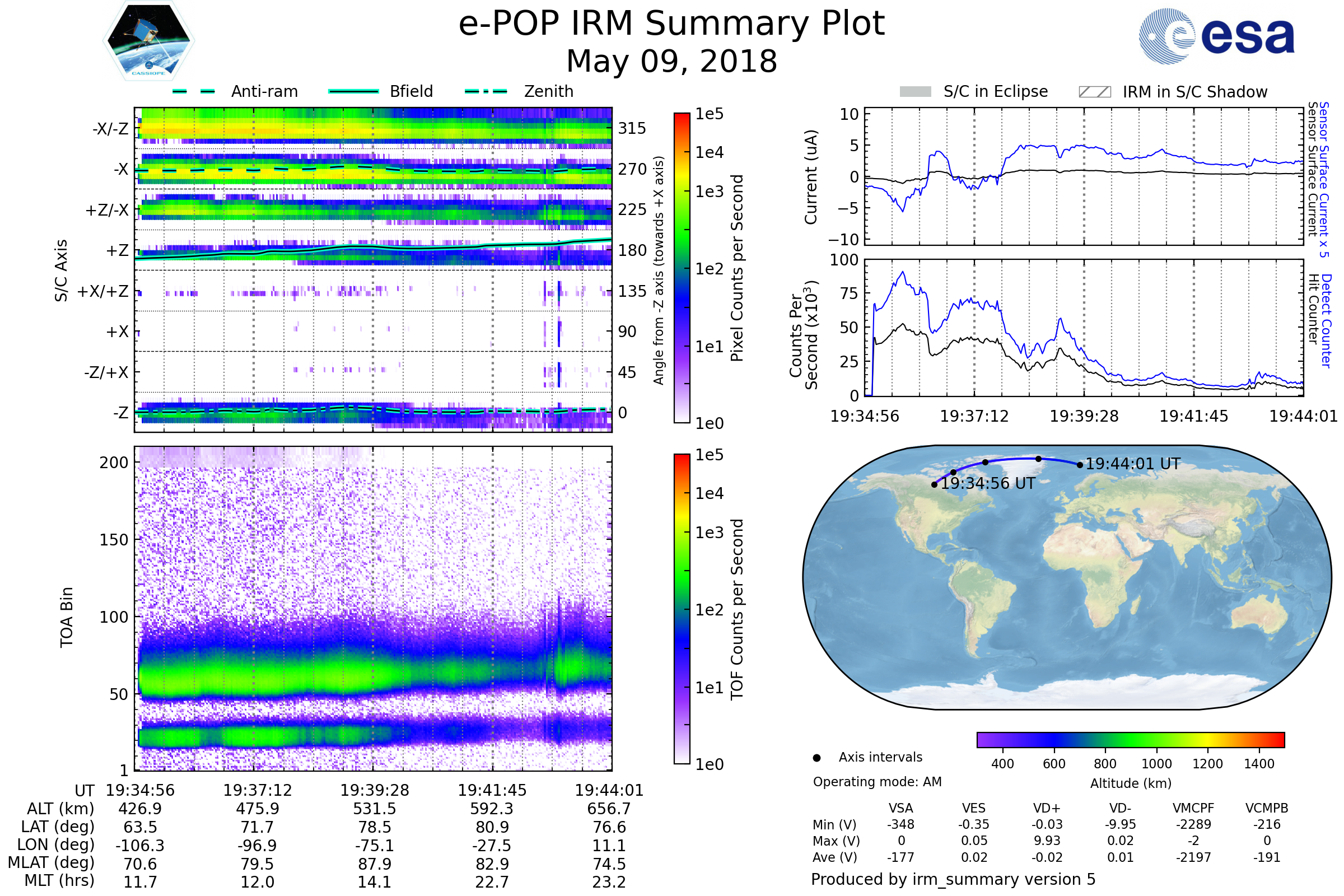This screenshot has height=896, width=1344.
Task: Click the Sensor Surface Current x 5 blue label
Action: point(1323,179)
